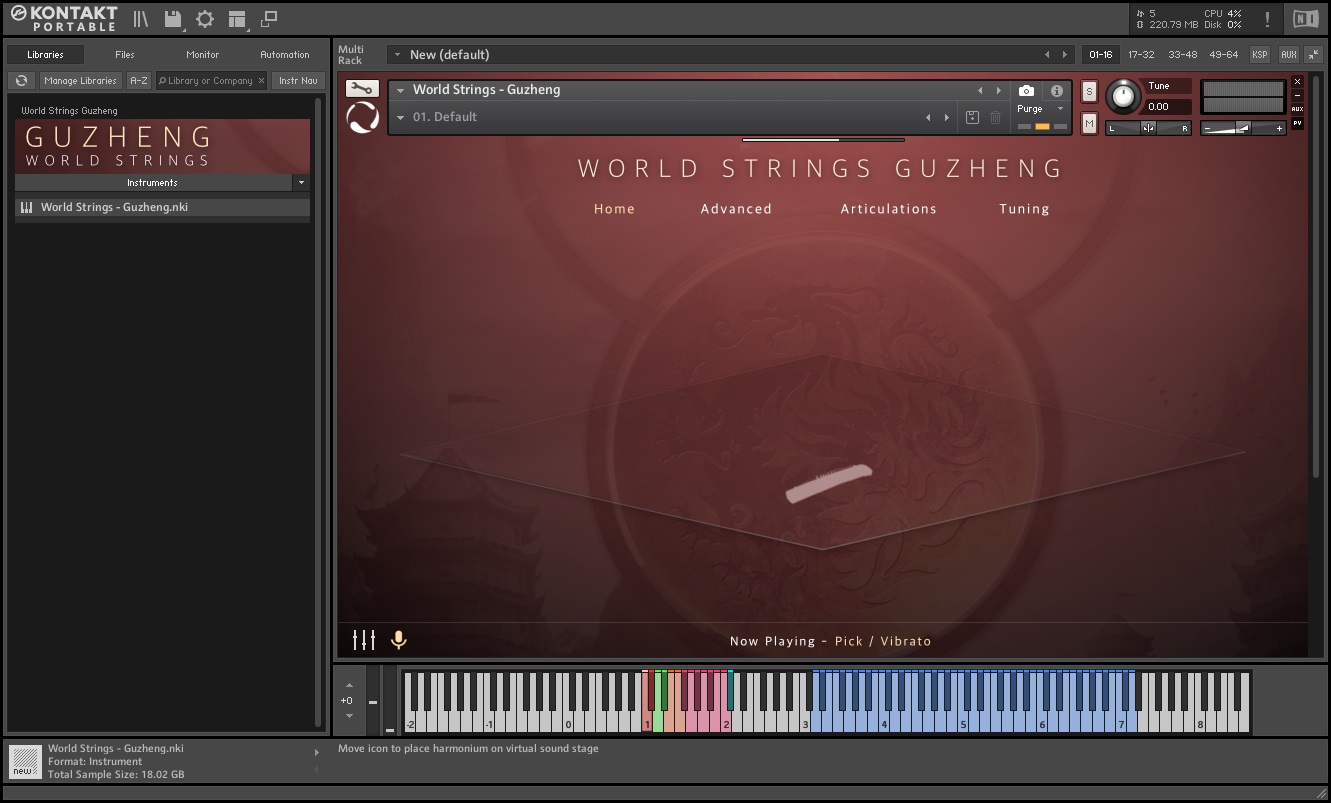Toggle the KSP multi script button
The image size is (1331, 803).
click(1259, 55)
